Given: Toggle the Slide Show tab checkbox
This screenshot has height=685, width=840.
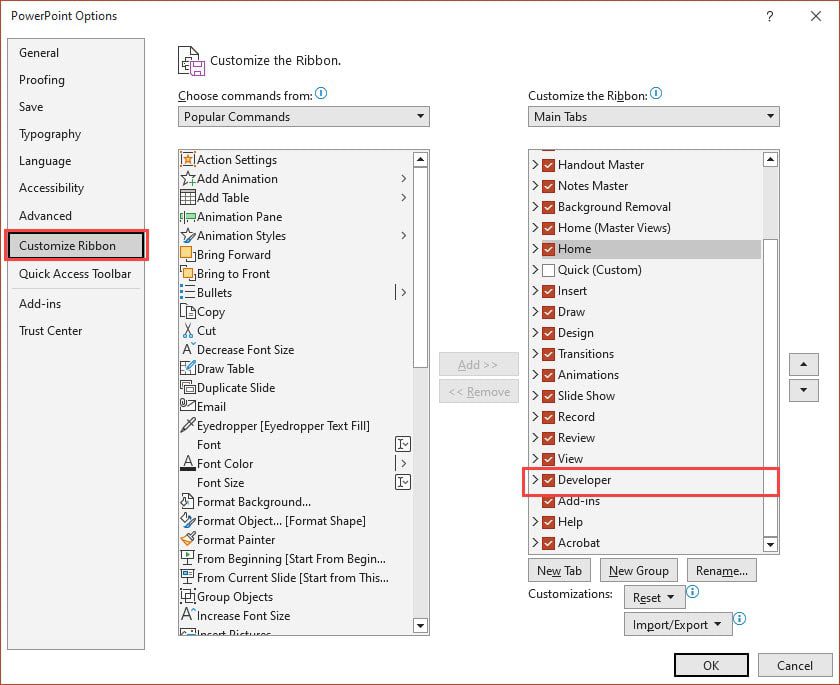Looking at the screenshot, I should (x=547, y=396).
